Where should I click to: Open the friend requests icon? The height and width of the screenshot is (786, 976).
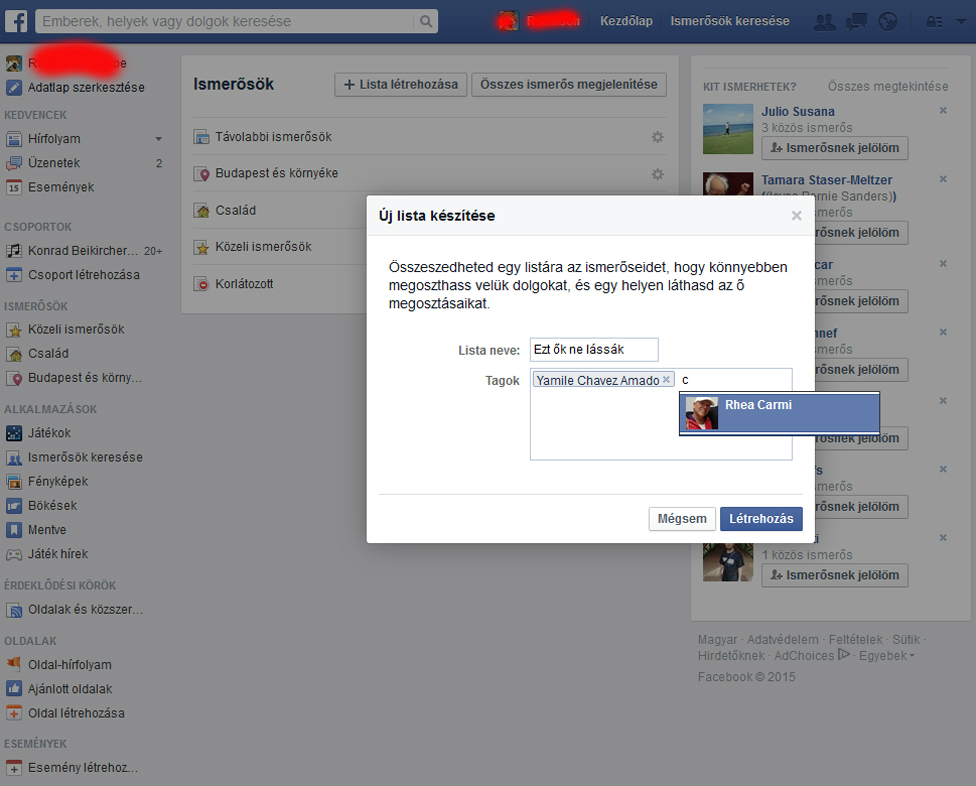coord(825,21)
